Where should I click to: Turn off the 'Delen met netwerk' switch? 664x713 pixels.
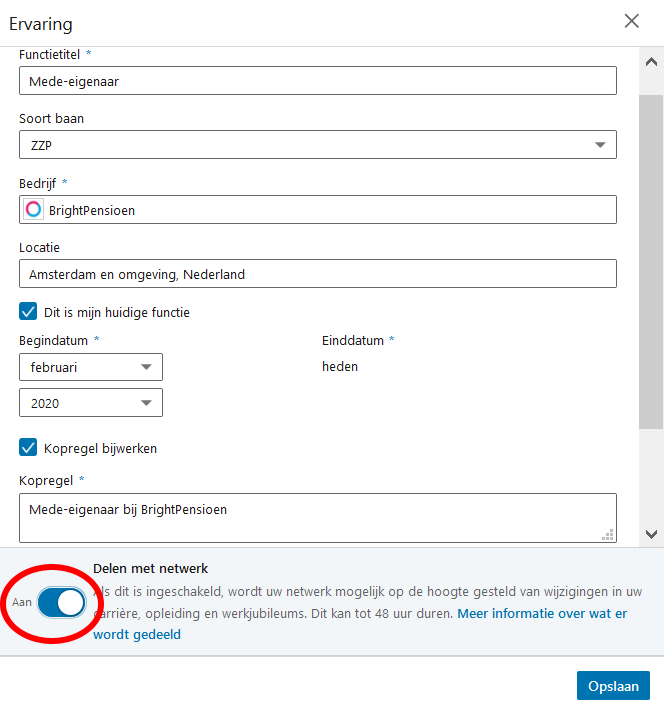tap(62, 603)
